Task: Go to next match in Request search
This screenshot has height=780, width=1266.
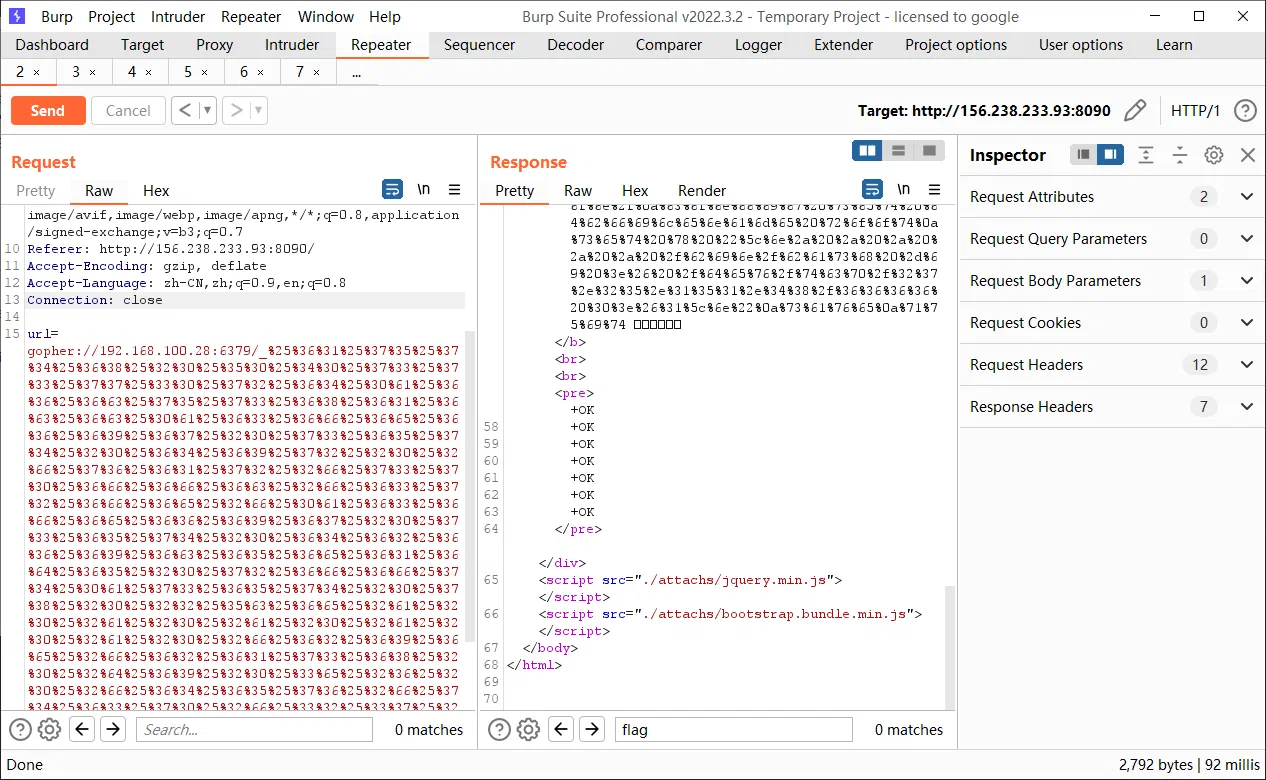Action: coord(113,729)
